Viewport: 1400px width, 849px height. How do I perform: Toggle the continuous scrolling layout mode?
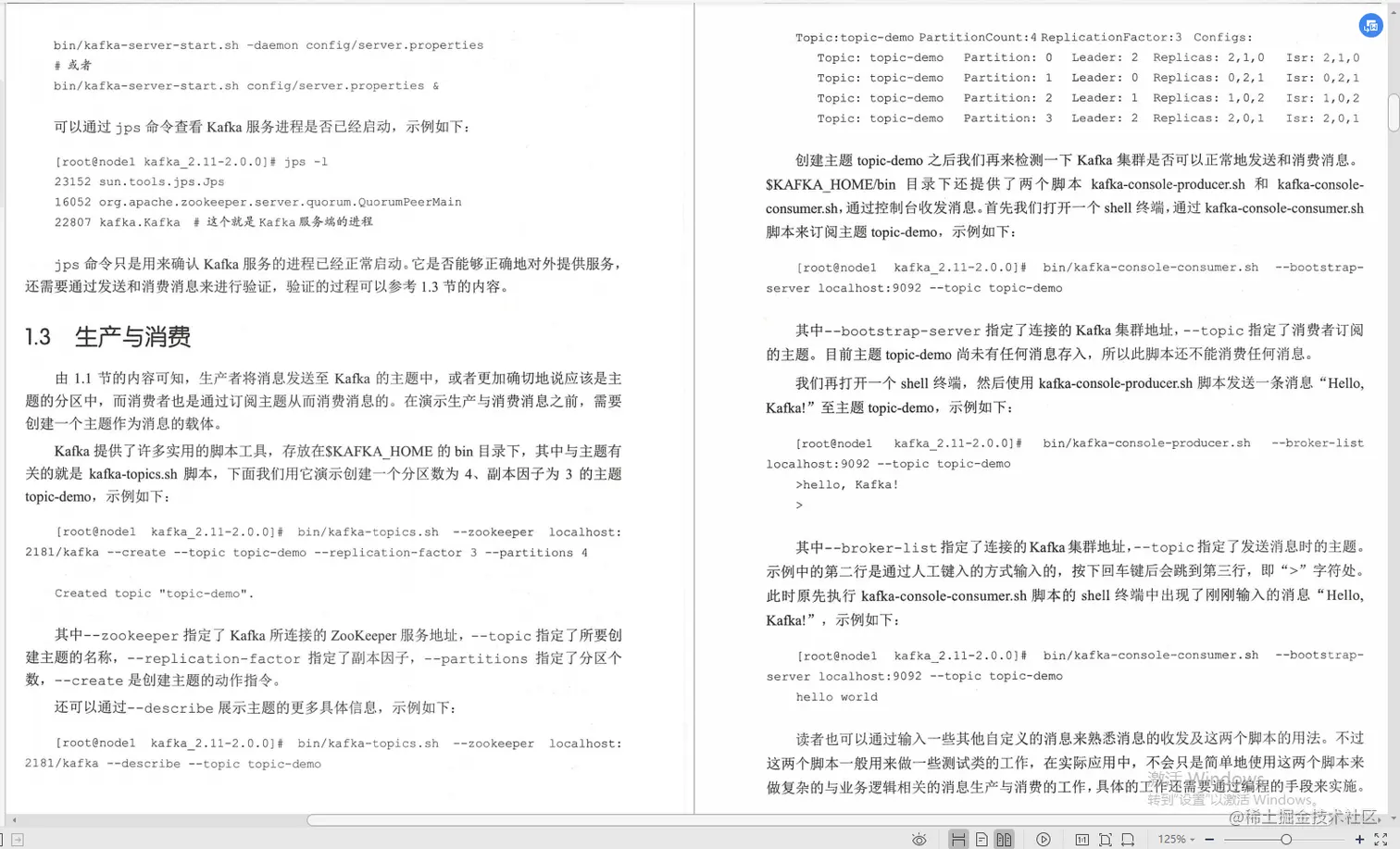click(x=958, y=839)
